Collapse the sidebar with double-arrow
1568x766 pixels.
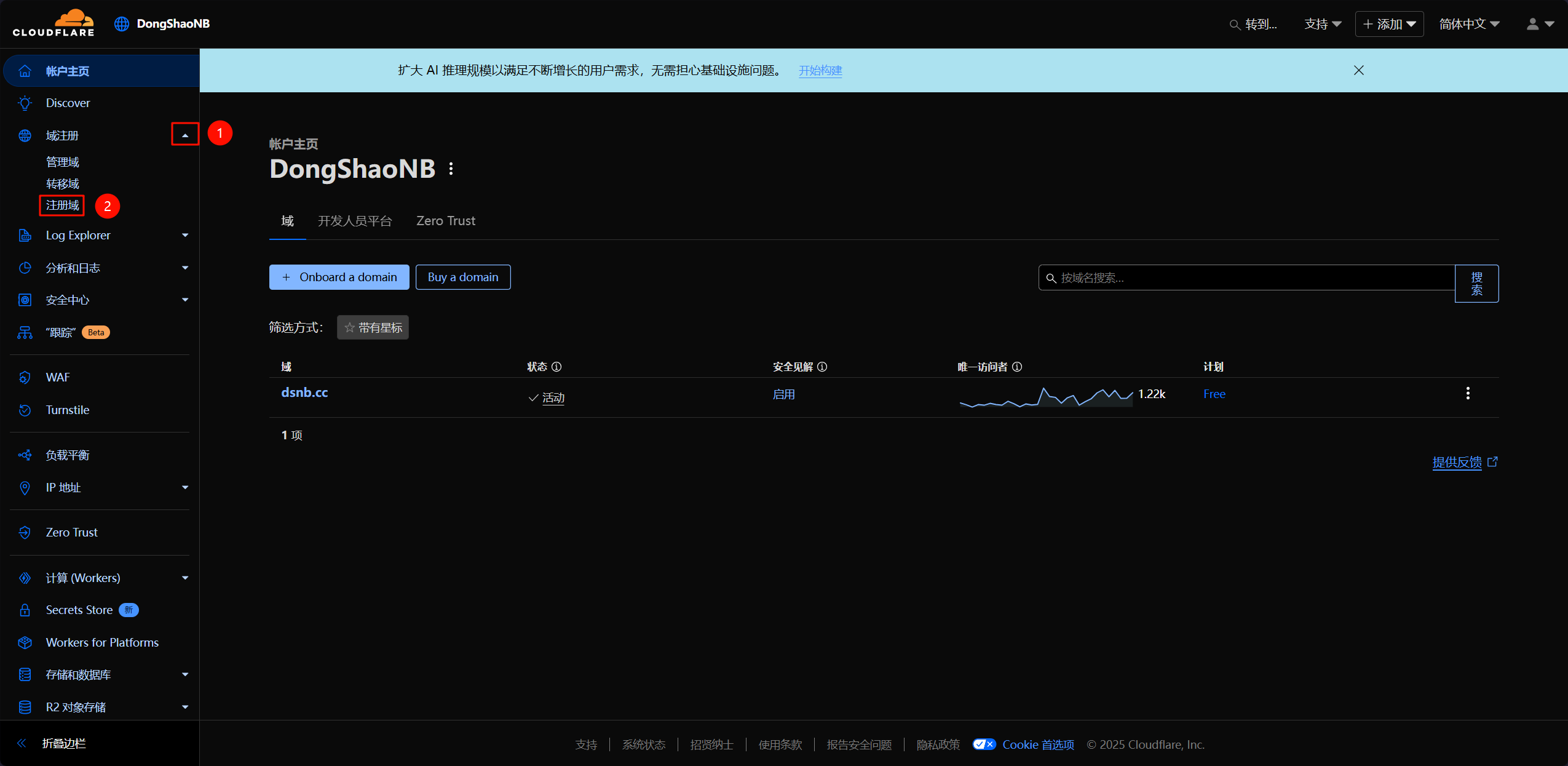[x=22, y=743]
